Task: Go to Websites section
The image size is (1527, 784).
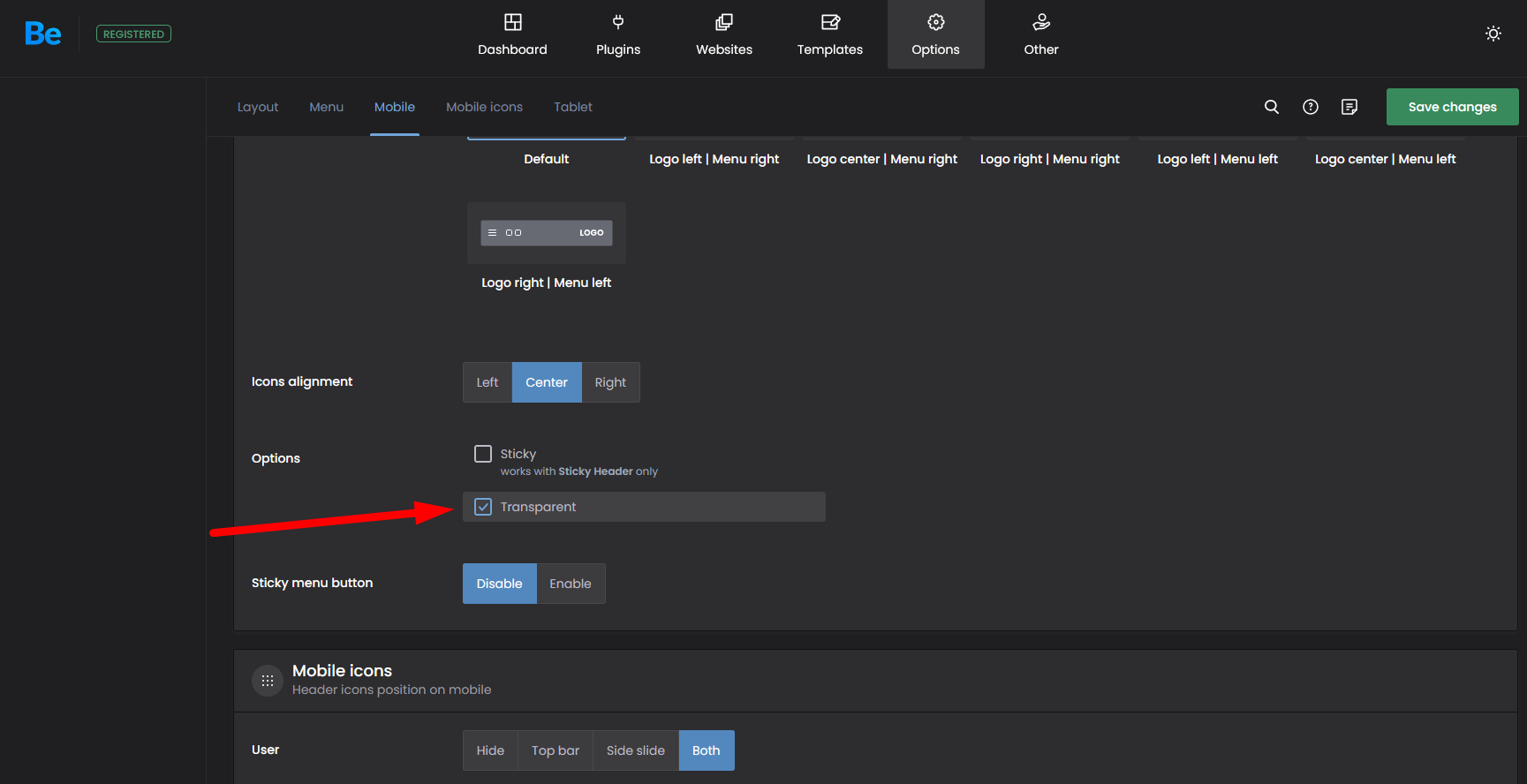Action: (724, 34)
